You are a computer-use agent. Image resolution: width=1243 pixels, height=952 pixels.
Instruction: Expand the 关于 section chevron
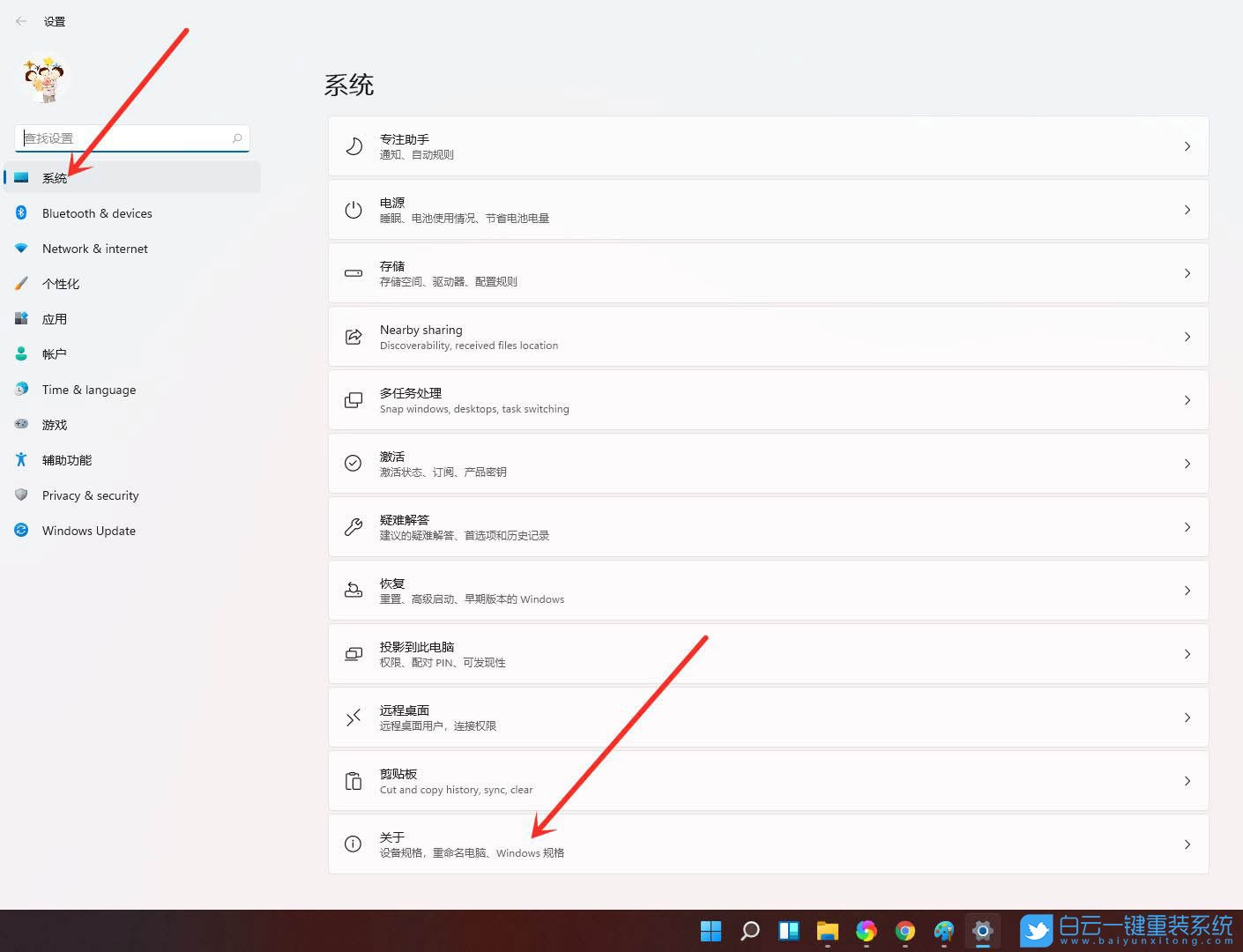[1187, 844]
